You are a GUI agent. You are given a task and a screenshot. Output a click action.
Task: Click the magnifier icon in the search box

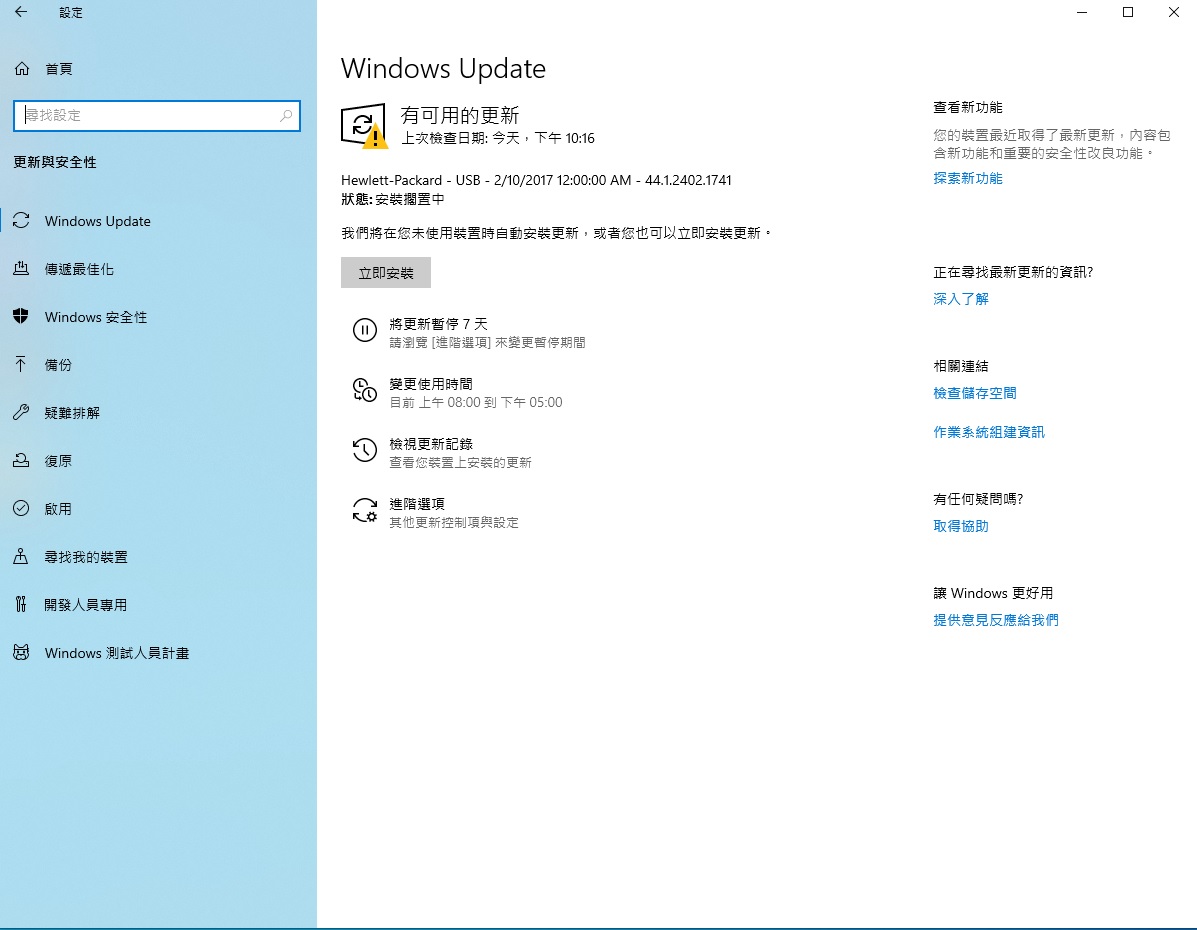click(x=286, y=116)
